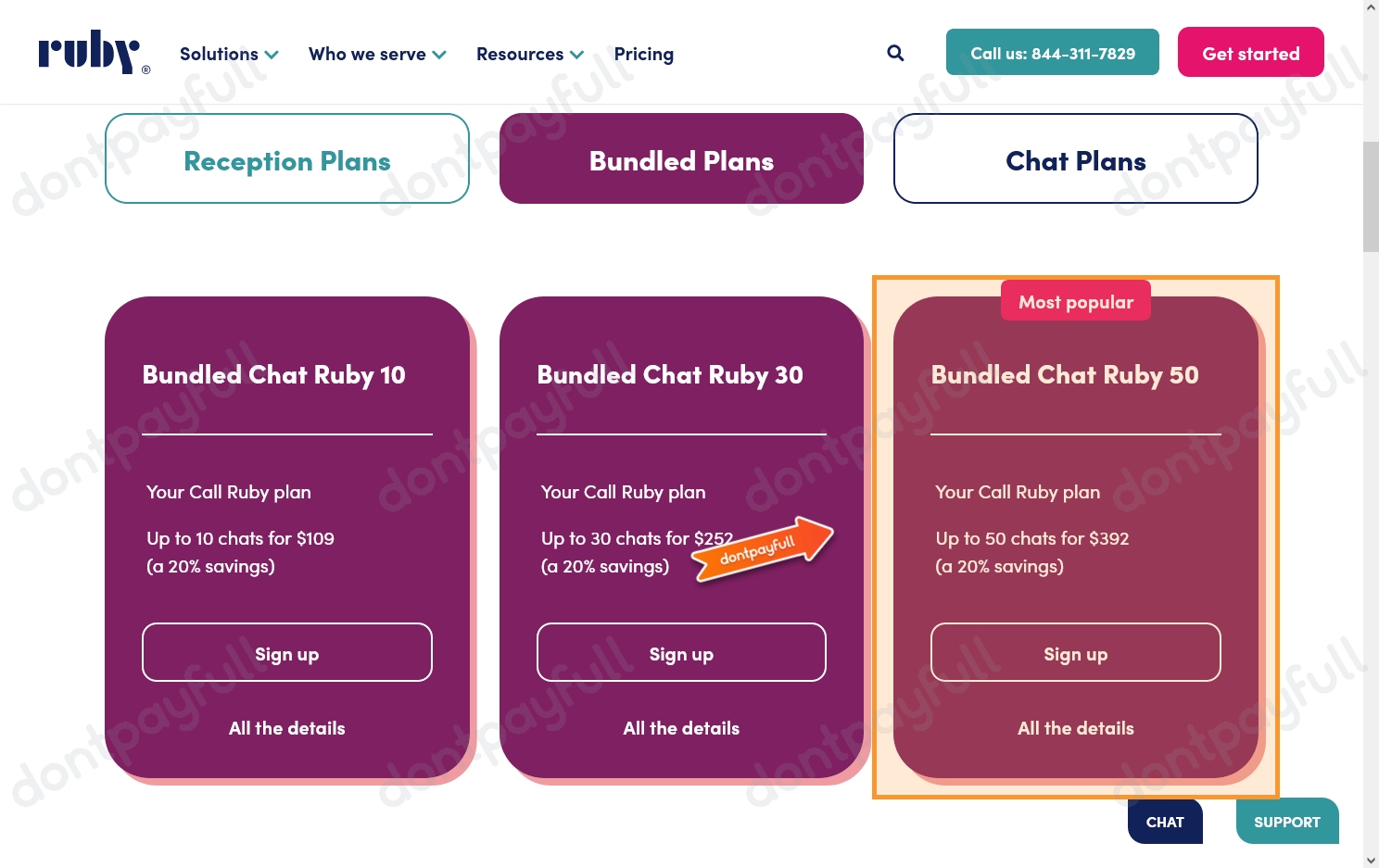Switch to the Chat Plans tab

pos(1075,158)
